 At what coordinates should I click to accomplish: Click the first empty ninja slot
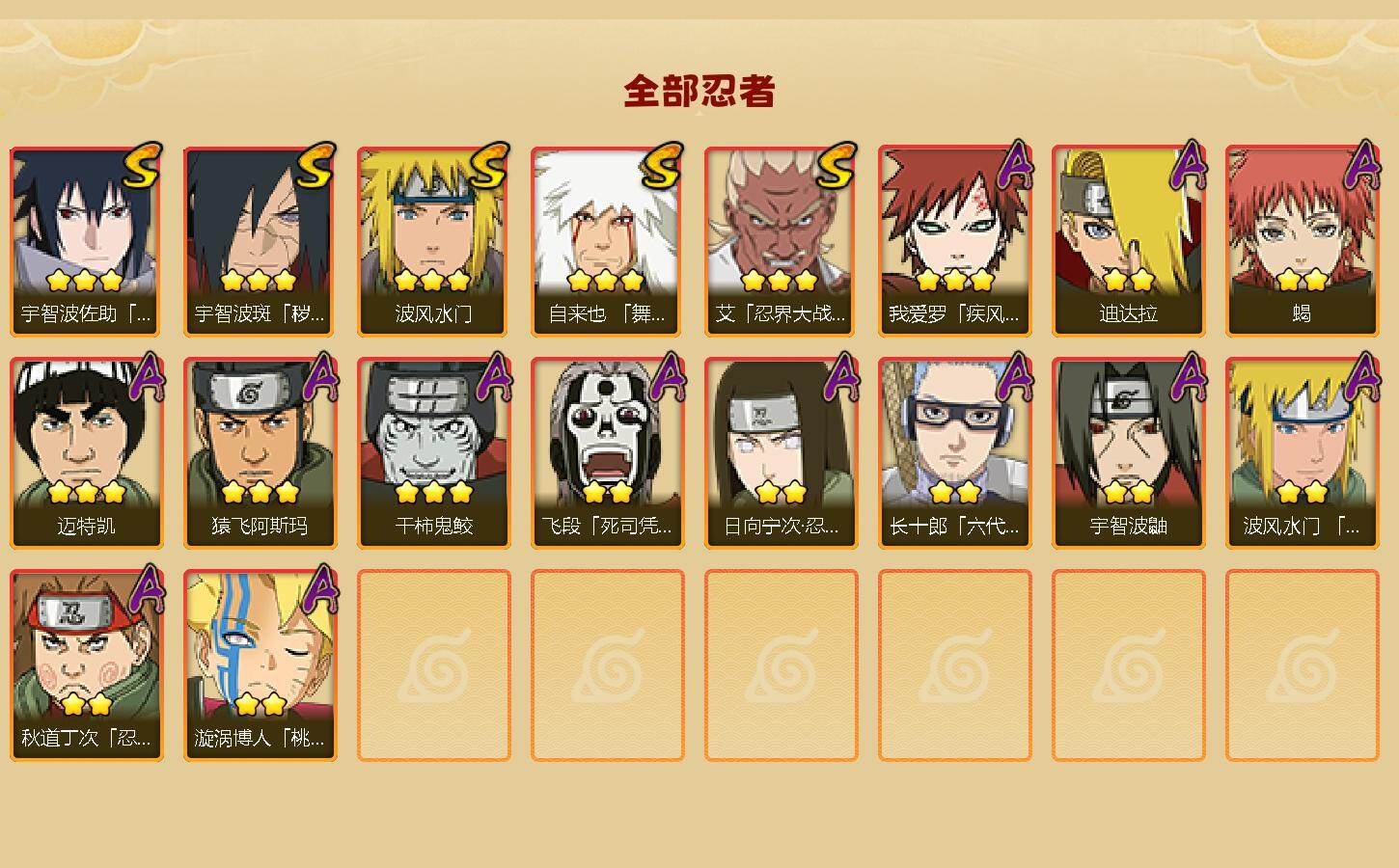[434, 665]
